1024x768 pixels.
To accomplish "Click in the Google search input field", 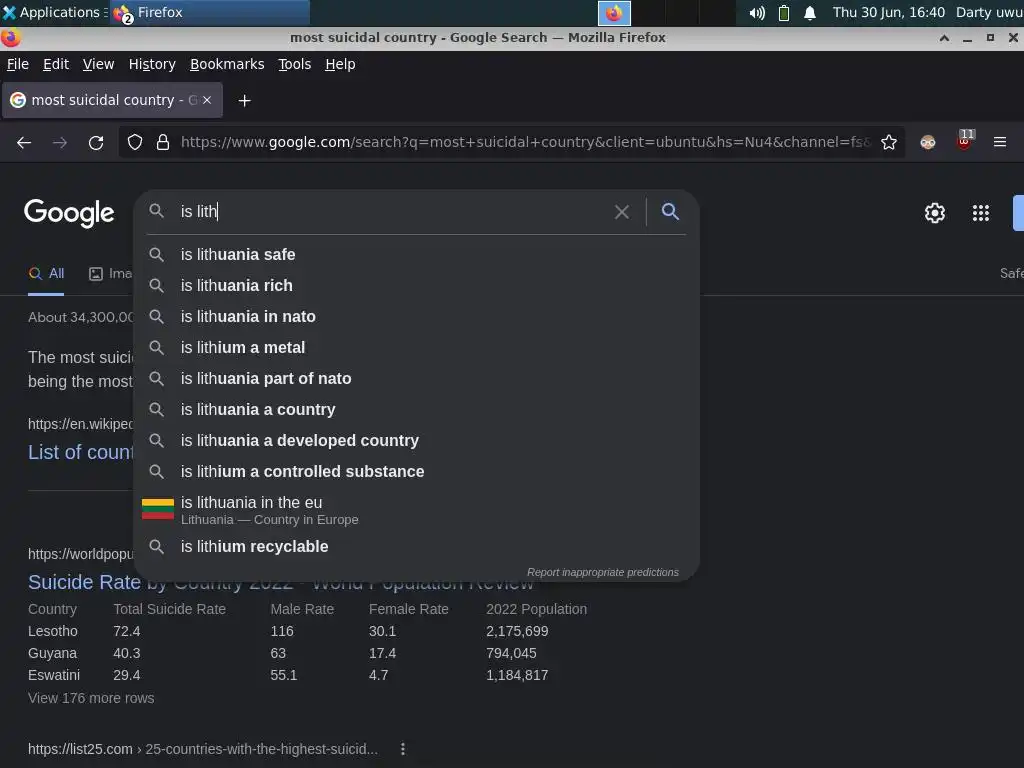I will [392, 212].
